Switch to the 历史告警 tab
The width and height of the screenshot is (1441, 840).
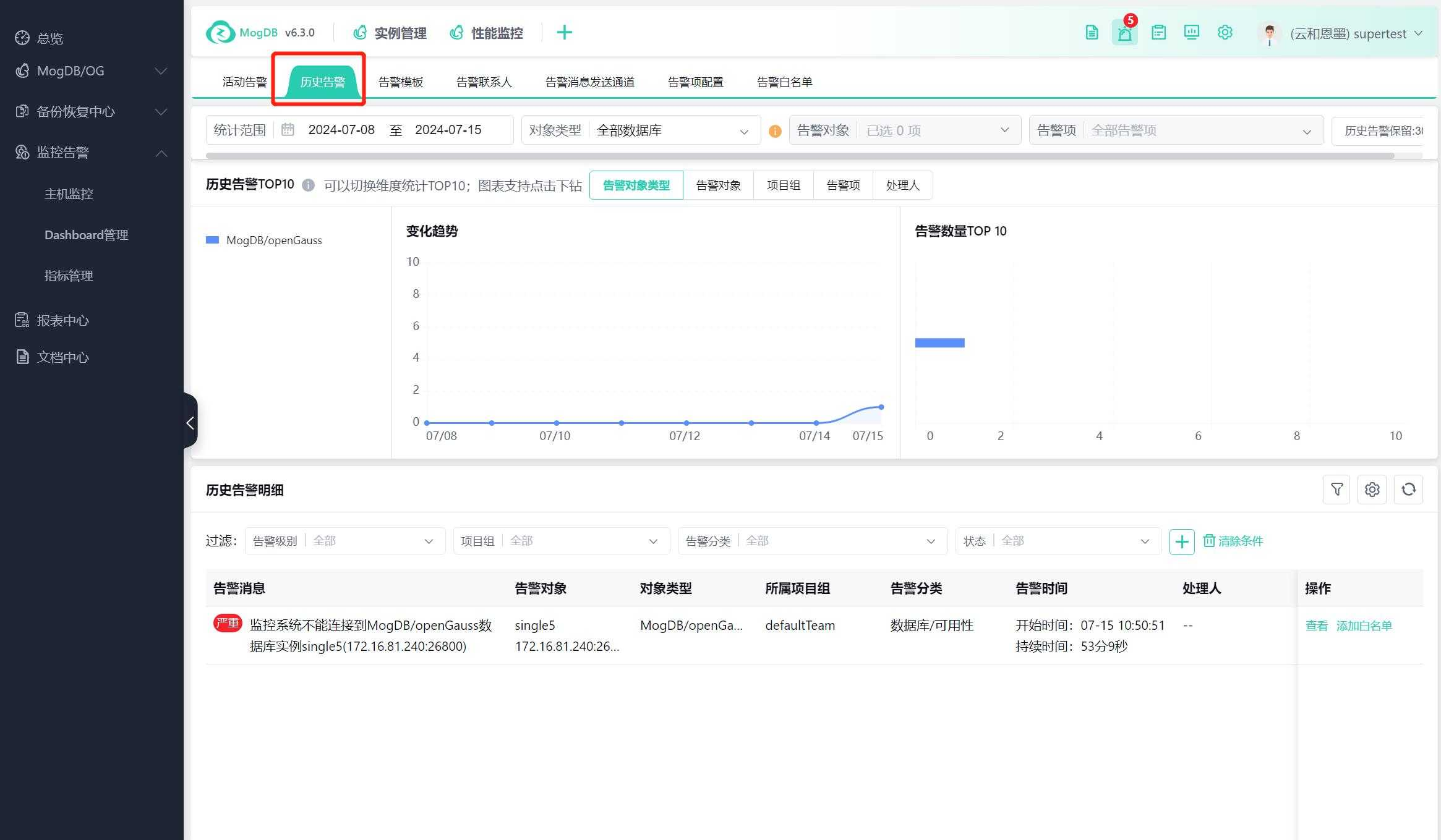322,82
